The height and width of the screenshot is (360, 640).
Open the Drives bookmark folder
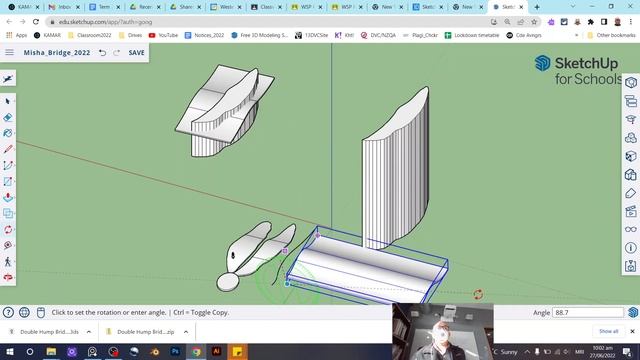coord(130,36)
